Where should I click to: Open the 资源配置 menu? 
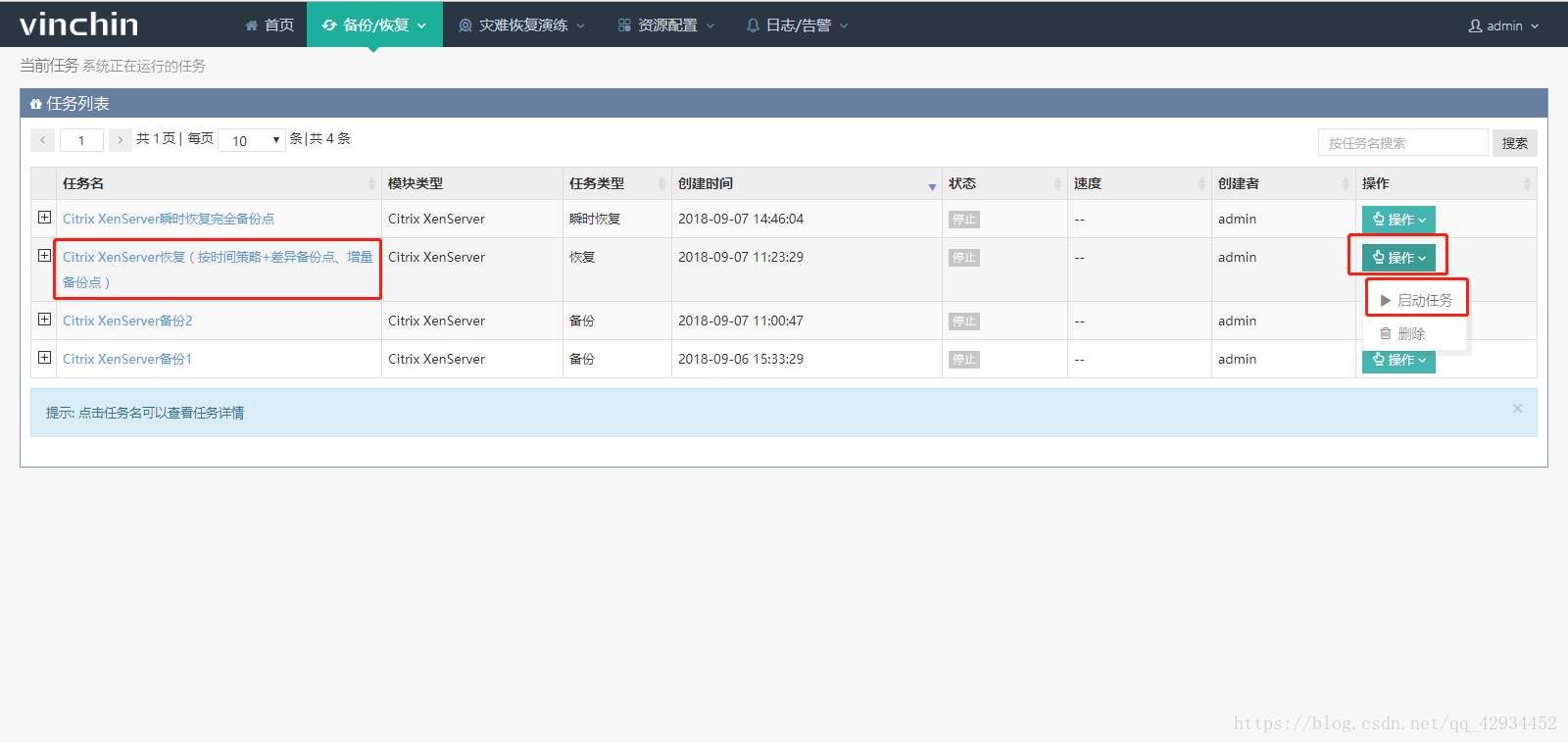click(x=666, y=25)
